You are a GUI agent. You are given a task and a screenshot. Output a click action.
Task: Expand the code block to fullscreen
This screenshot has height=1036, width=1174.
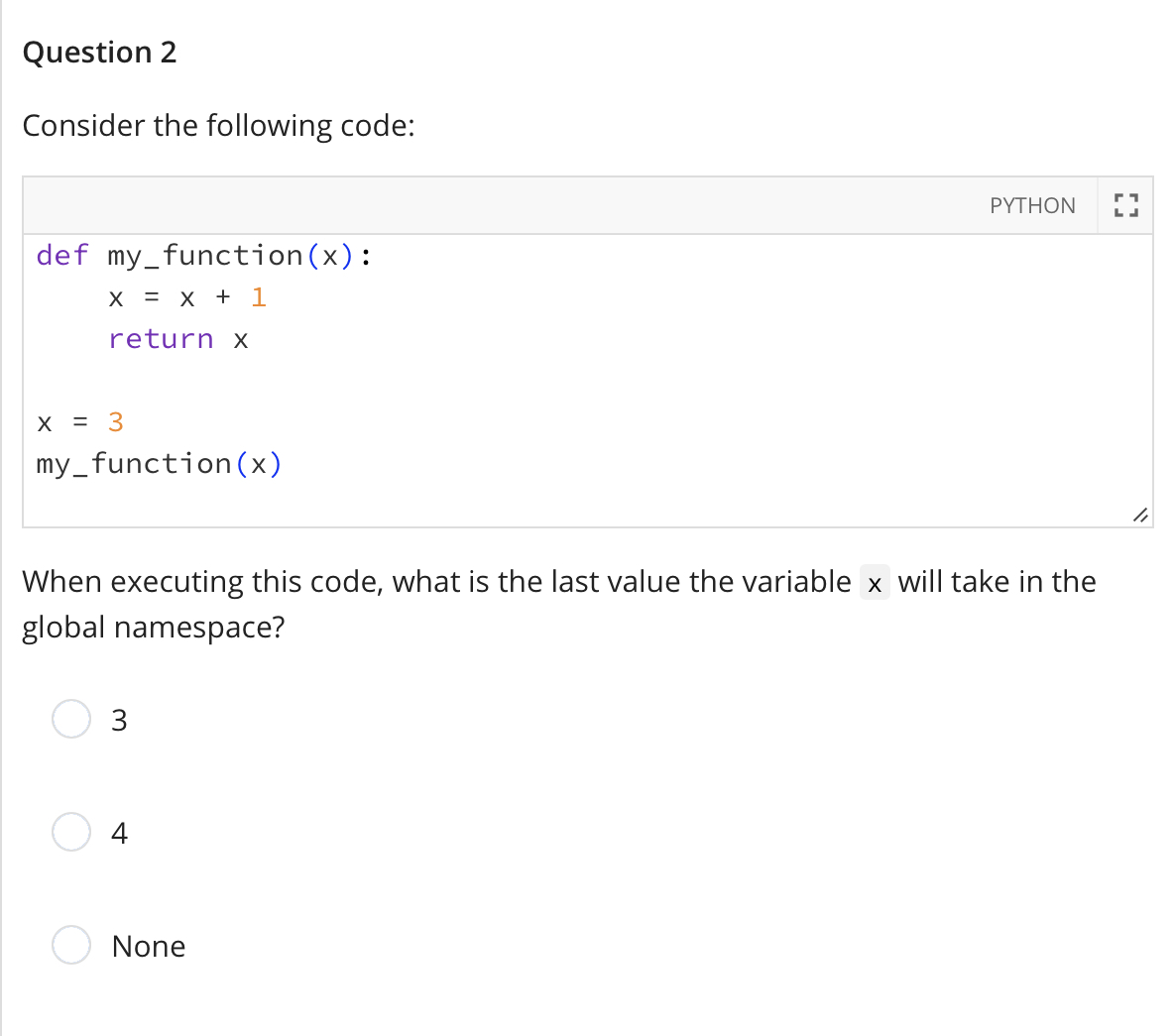[1124, 206]
